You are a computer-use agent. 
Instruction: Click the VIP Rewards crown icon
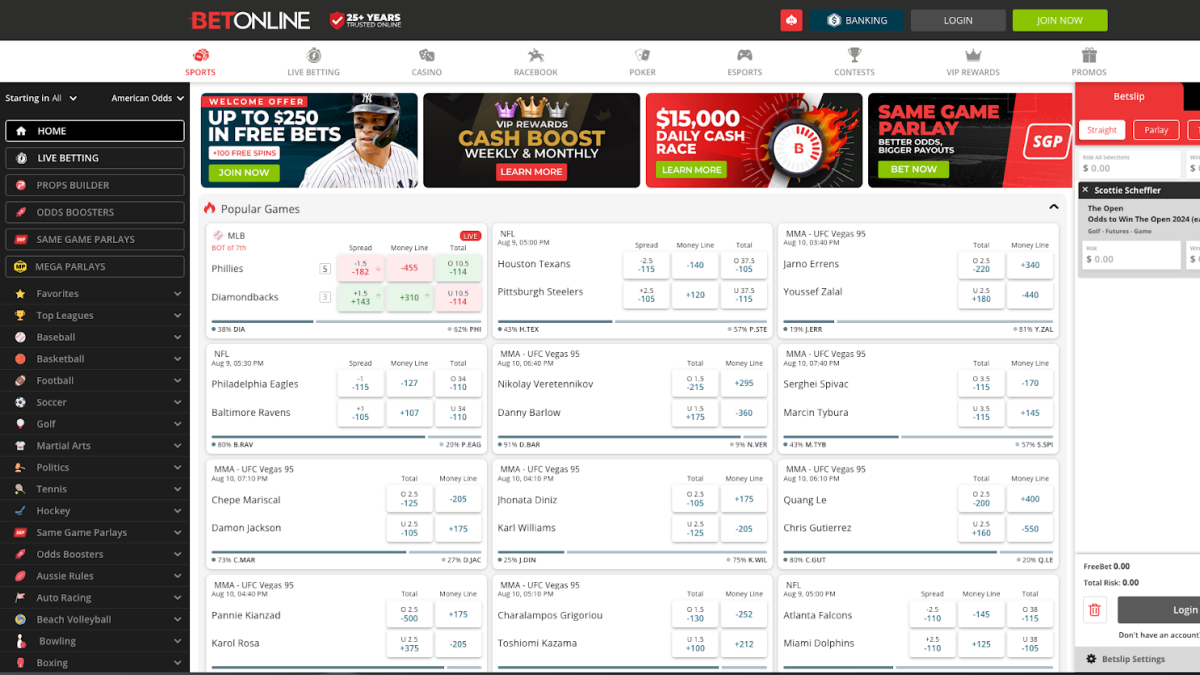[x=973, y=55]
